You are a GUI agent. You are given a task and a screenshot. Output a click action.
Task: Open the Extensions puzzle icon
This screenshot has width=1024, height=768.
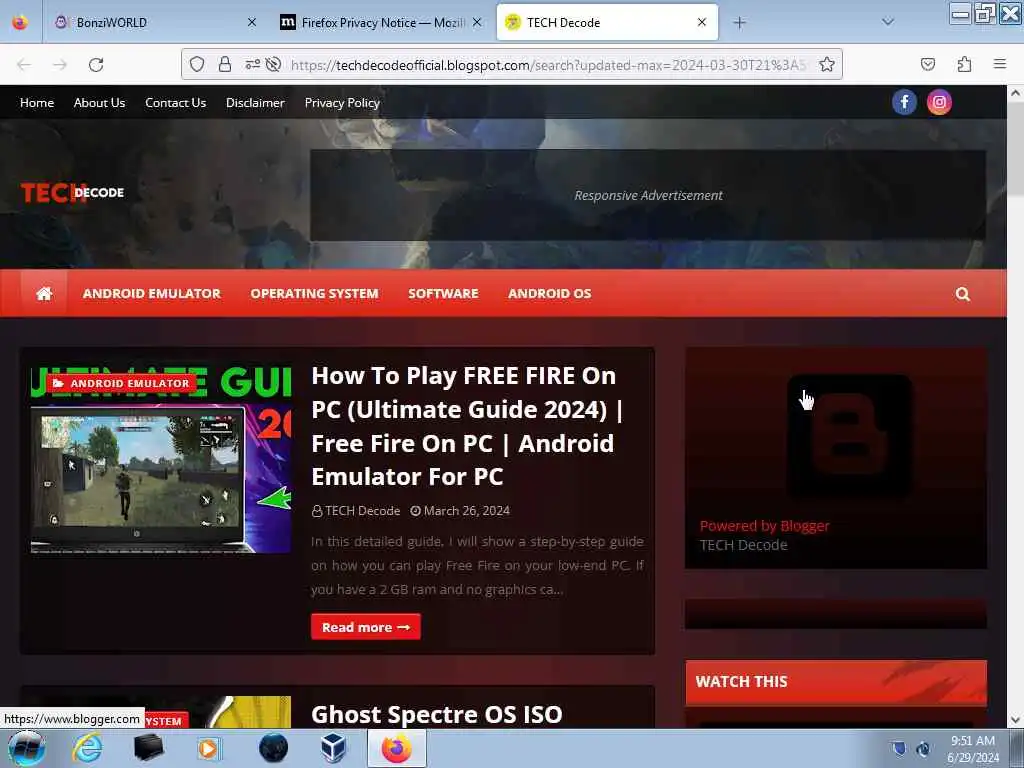964,64
